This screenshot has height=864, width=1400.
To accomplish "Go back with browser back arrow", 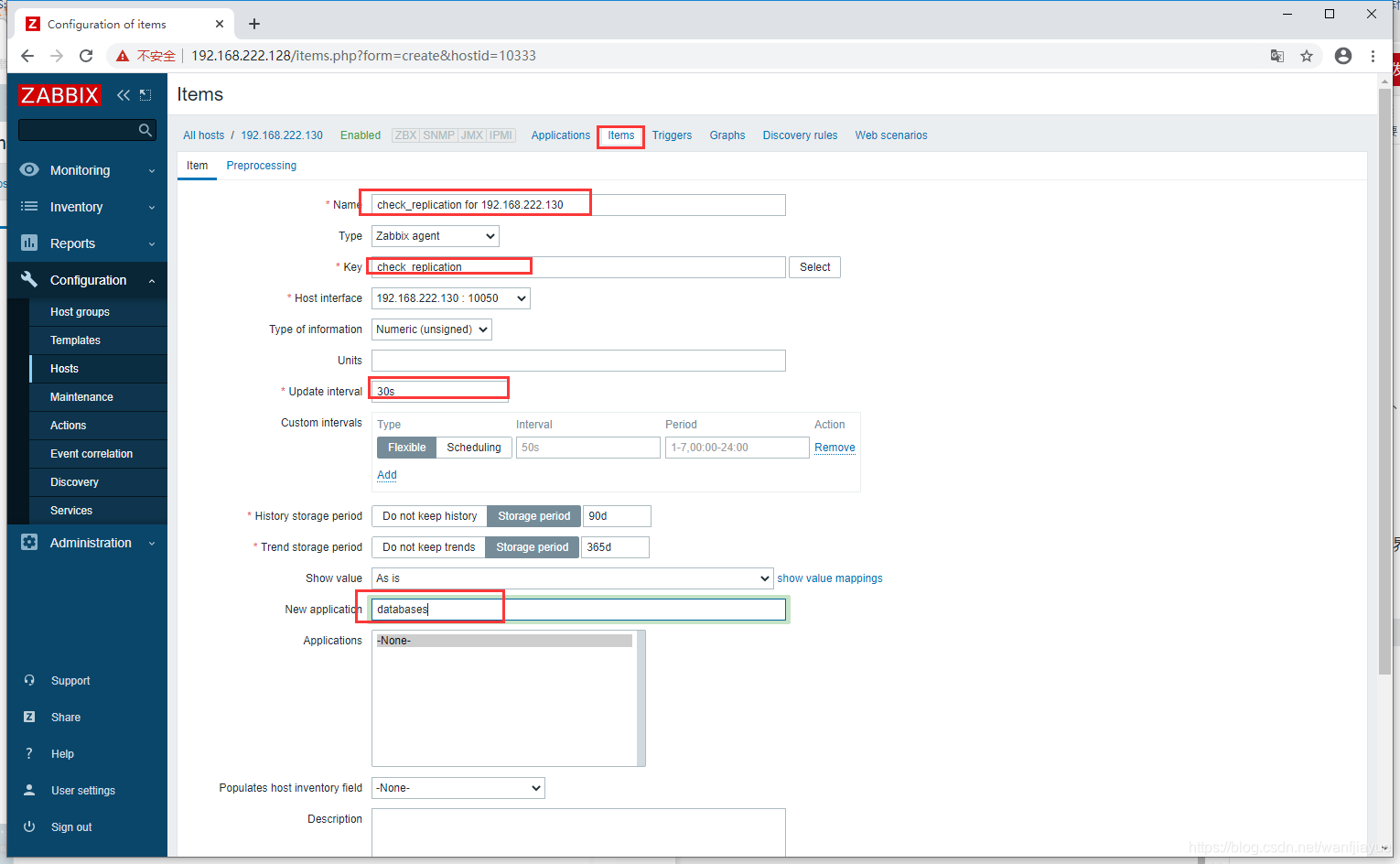I will click(27, 56).
